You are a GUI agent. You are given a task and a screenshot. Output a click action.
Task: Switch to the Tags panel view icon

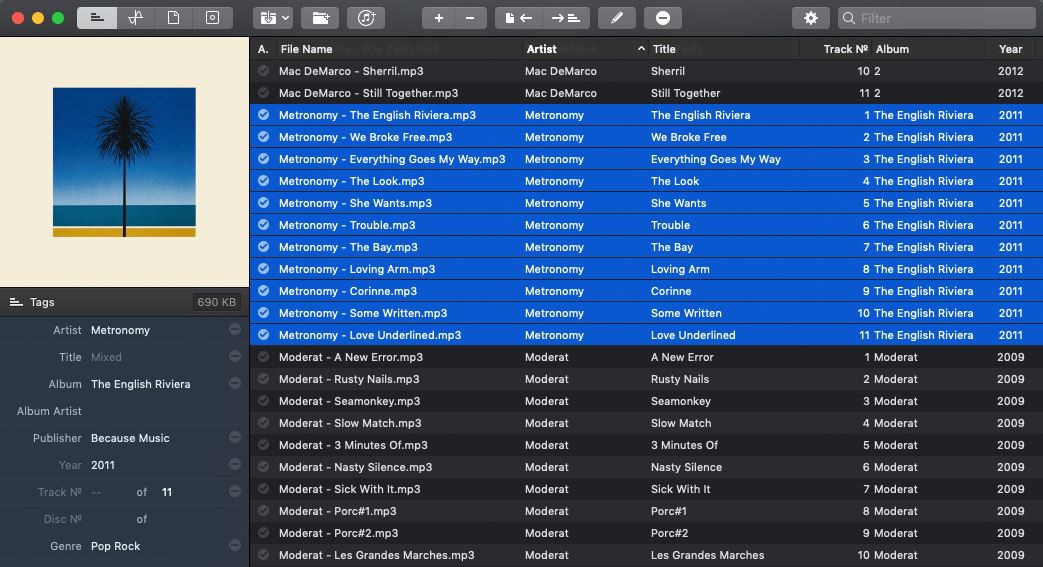point(97,18)
